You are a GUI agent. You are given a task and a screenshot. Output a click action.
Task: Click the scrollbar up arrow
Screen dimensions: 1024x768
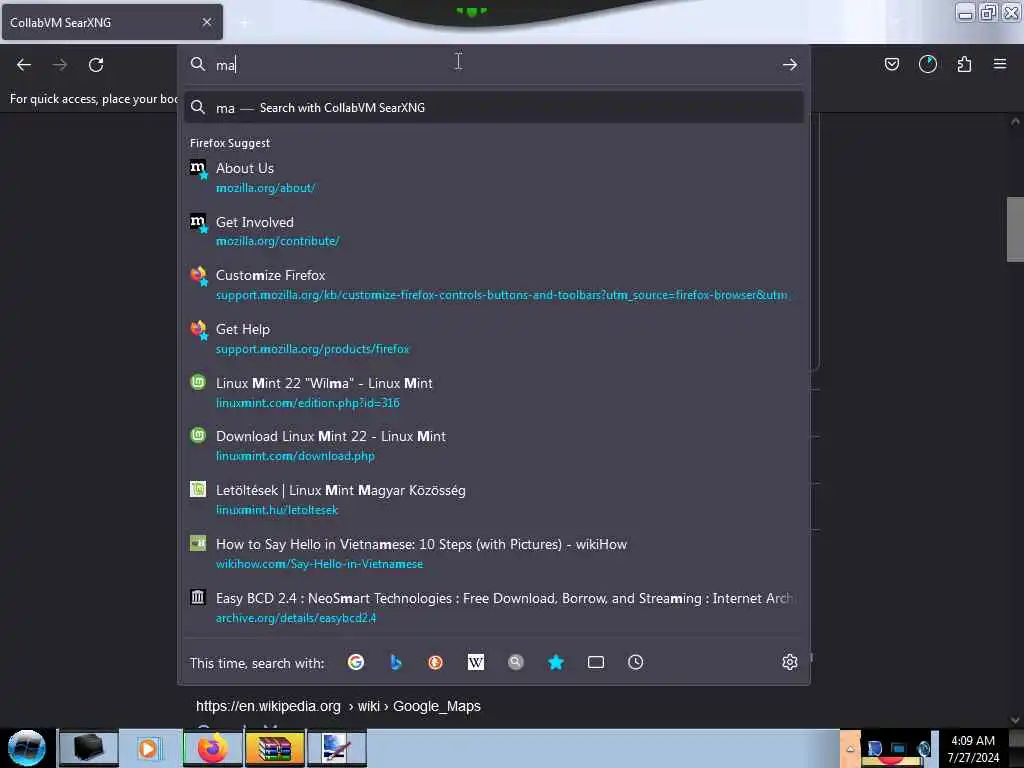pos(1015,121)
